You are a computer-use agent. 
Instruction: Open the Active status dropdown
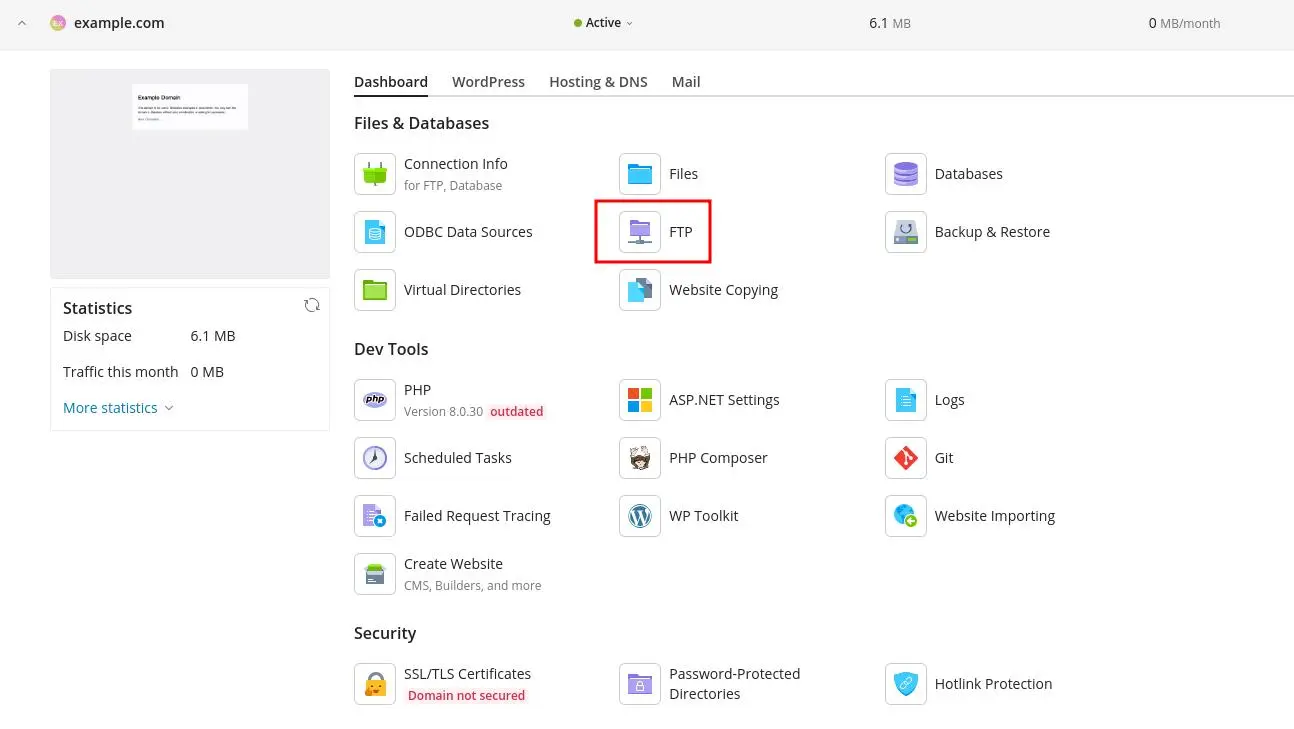click(x=604, y=23)
